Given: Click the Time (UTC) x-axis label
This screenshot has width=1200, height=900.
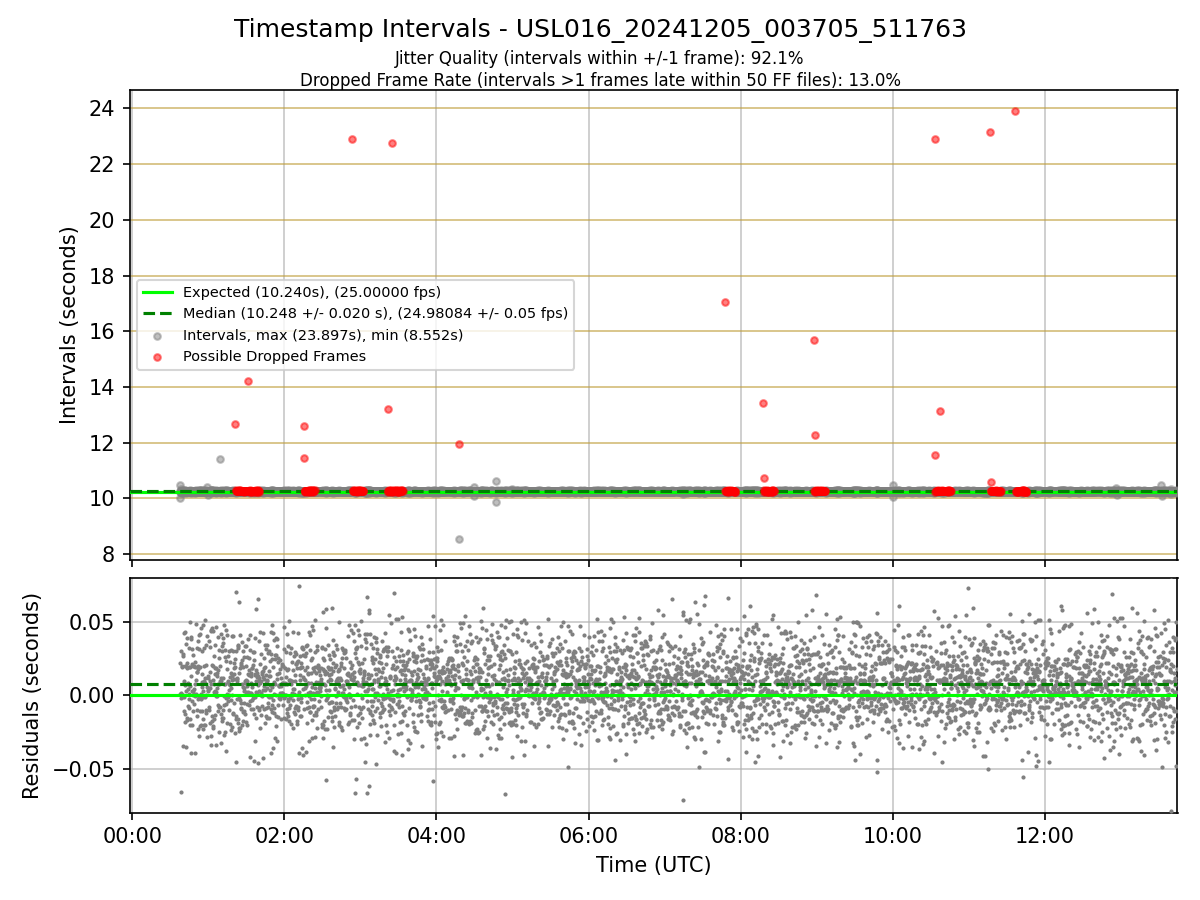Looking at the screenshot, I should 654,865.
